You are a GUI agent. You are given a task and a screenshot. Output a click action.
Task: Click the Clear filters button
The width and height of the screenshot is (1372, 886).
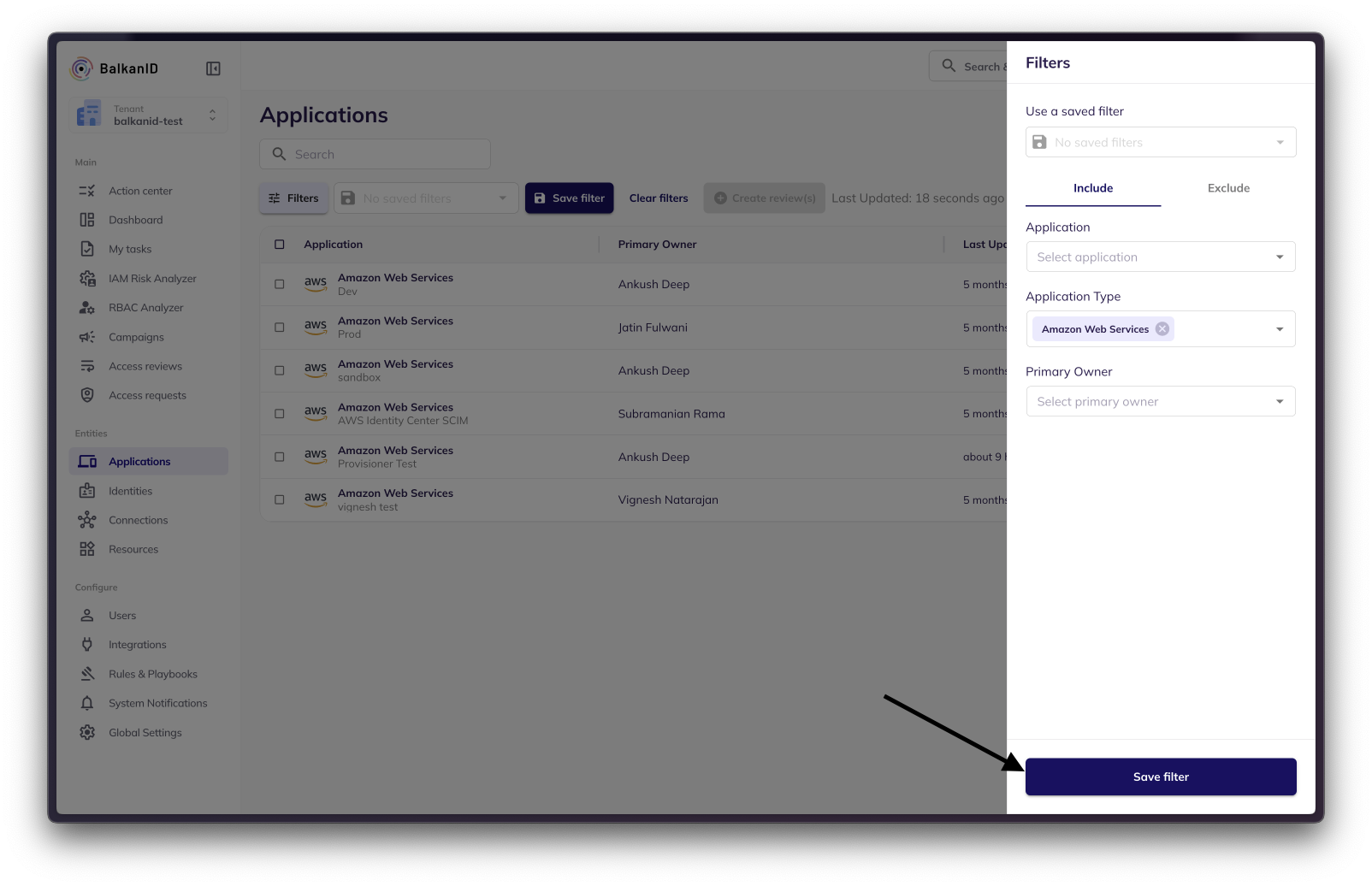point(659,198)
